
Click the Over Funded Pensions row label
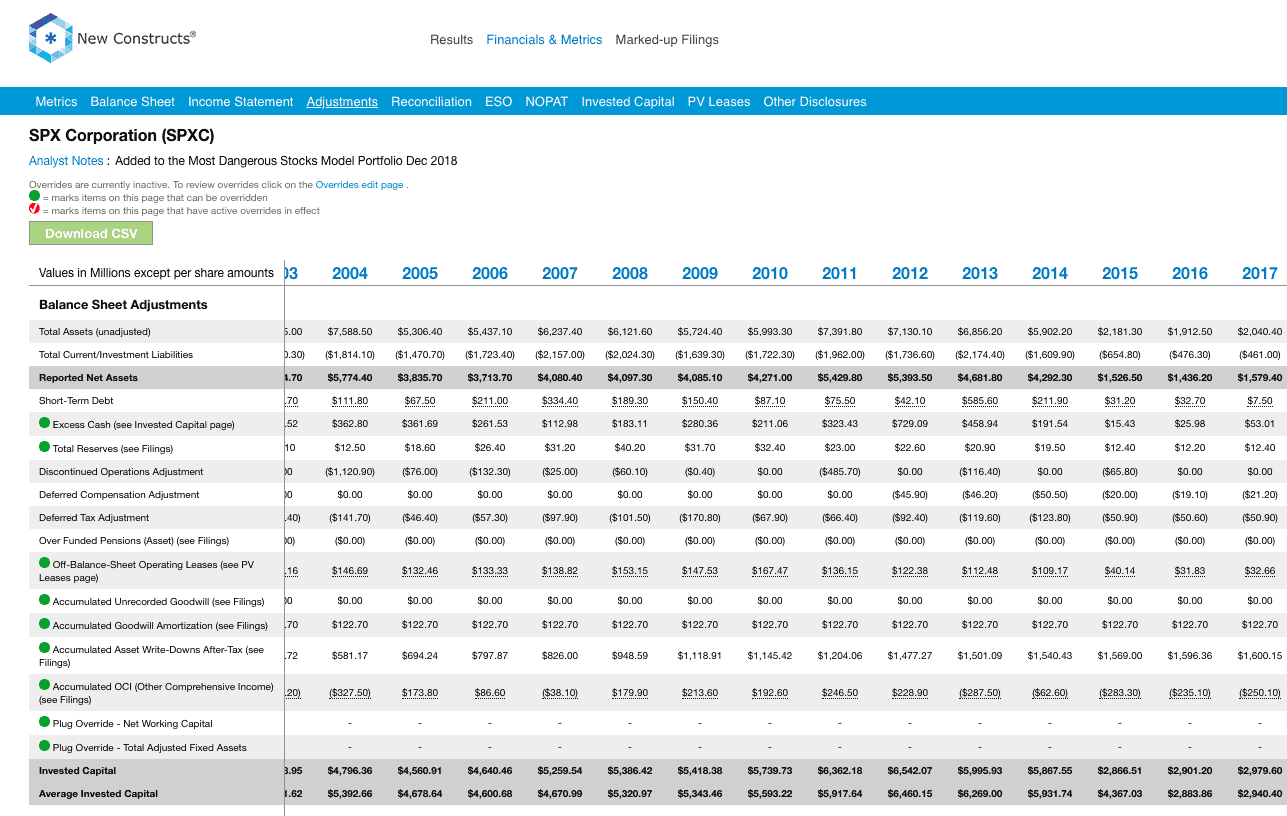point(134,541)
